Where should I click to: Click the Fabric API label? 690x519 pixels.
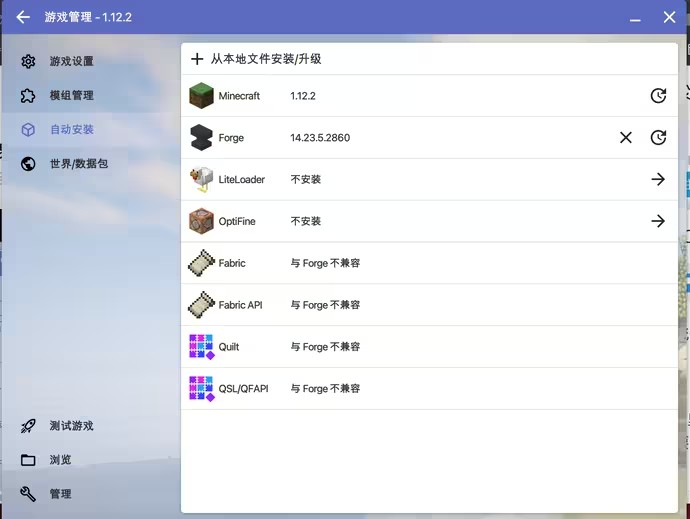coord(240,305)
